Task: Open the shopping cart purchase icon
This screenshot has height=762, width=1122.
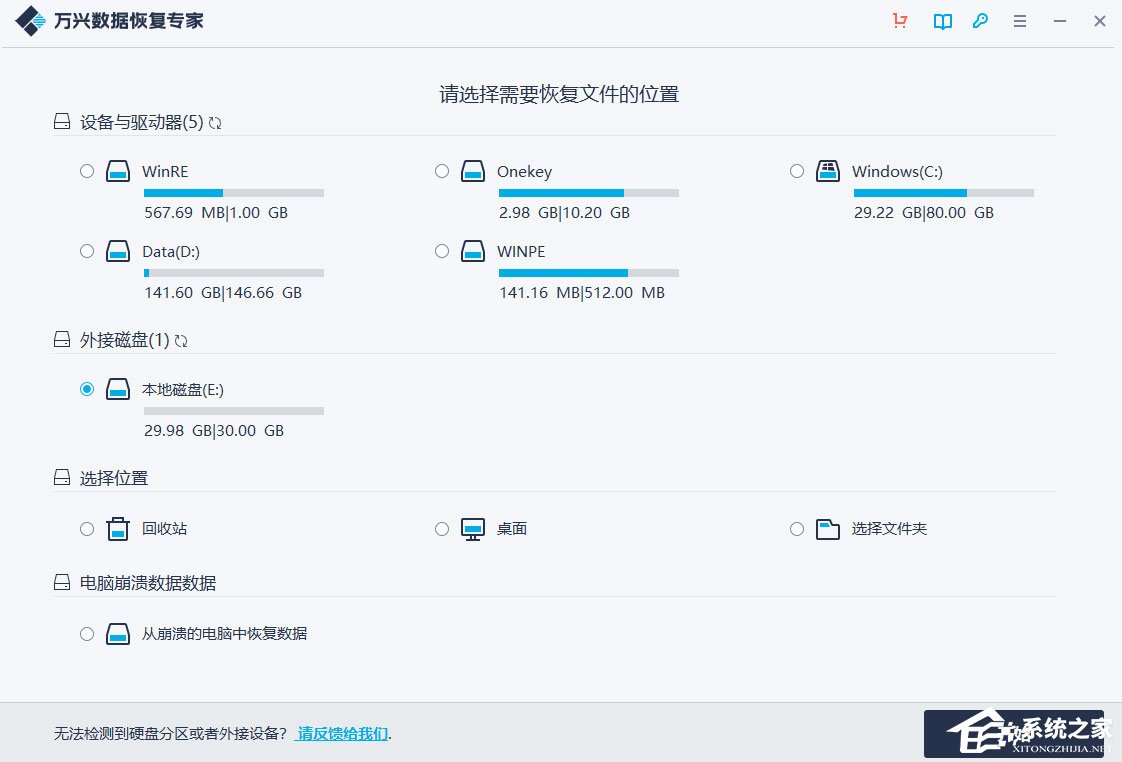Action: point(900,21)
